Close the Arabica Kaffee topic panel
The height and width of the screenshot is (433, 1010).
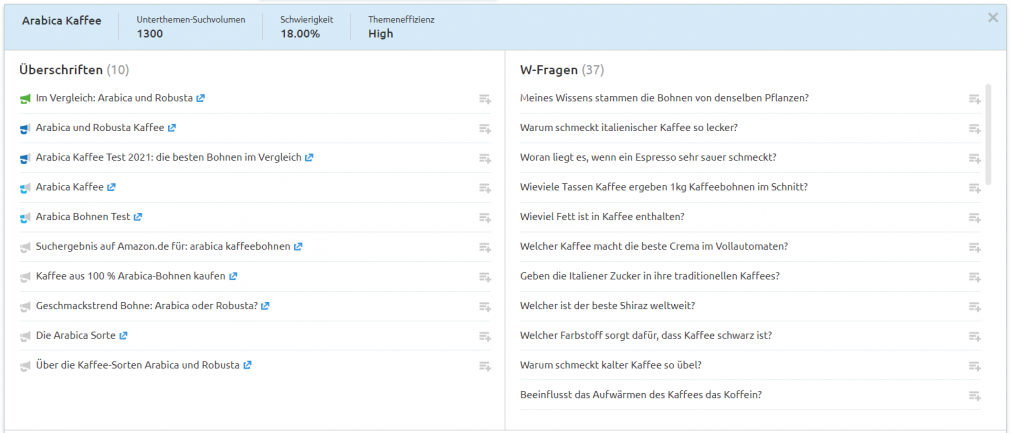pyautogui.click(x=993, y=18)
